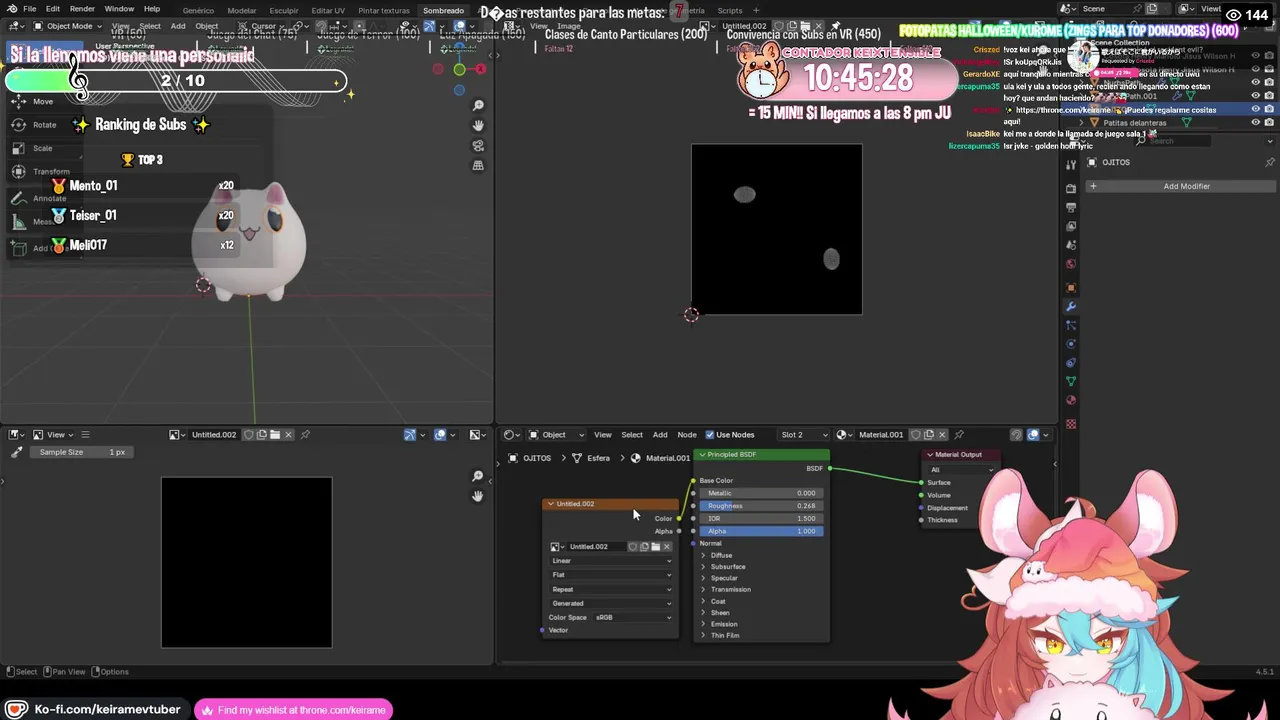Open the Texture checker properties tab
The width and height of the screenshot is (1280, 720).
[1071, 424]
